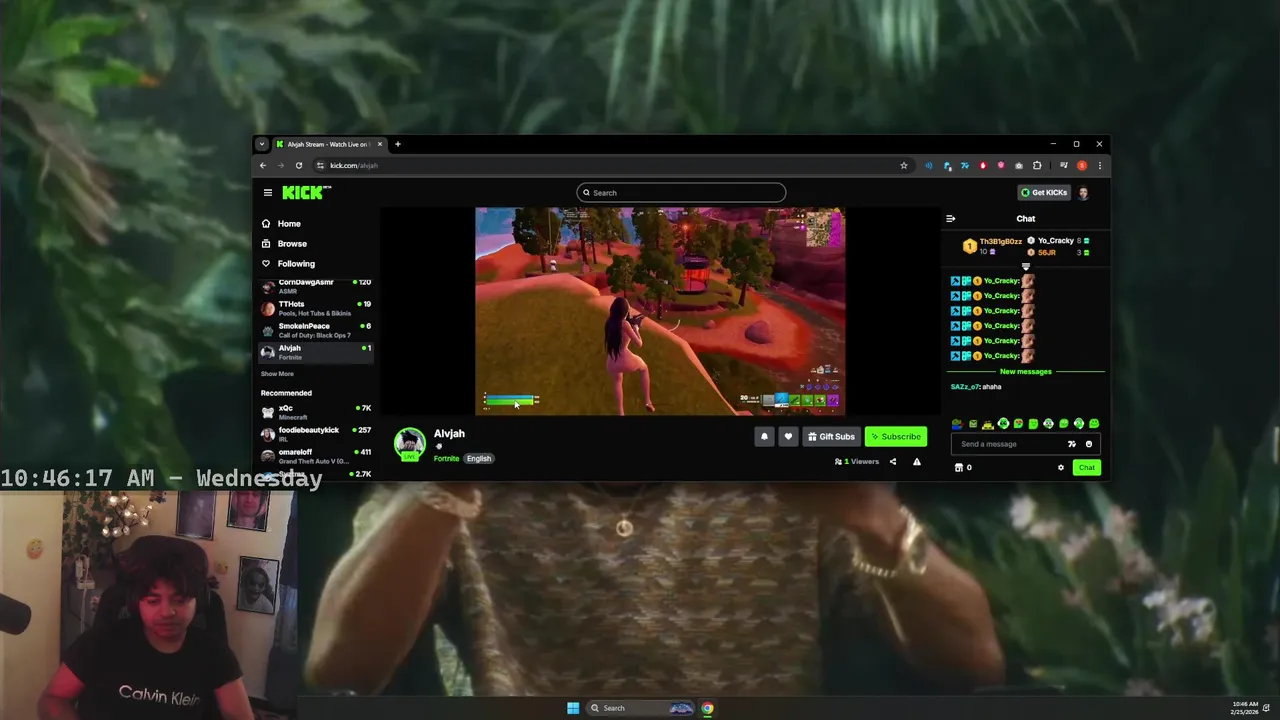The width and height of the screenshot is (1280, 720).
Task: Open Windows Start menu
Action: click(x=573, y=708)
